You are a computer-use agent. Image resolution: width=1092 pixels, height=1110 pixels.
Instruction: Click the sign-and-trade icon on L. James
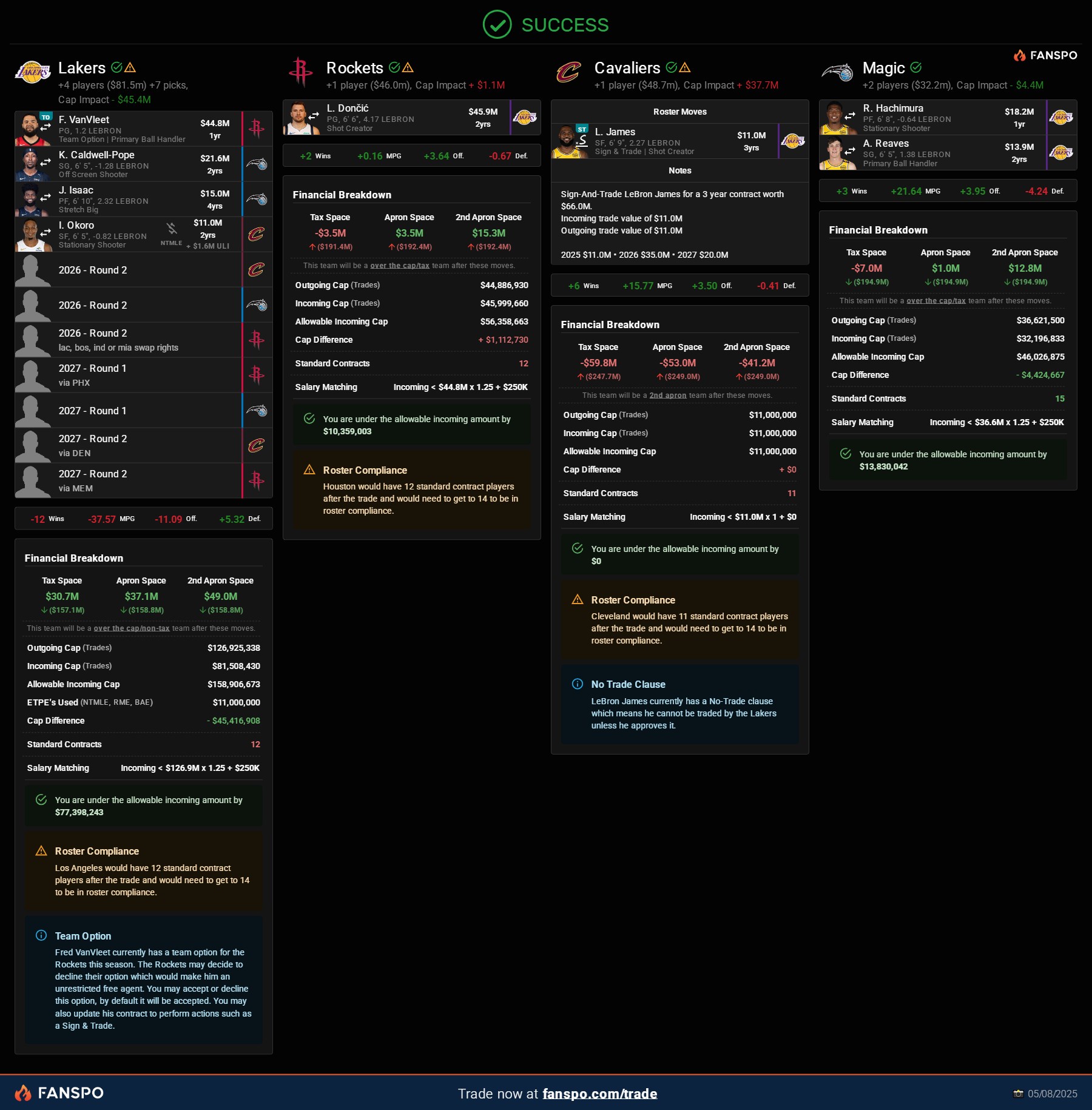coord(582,141)
